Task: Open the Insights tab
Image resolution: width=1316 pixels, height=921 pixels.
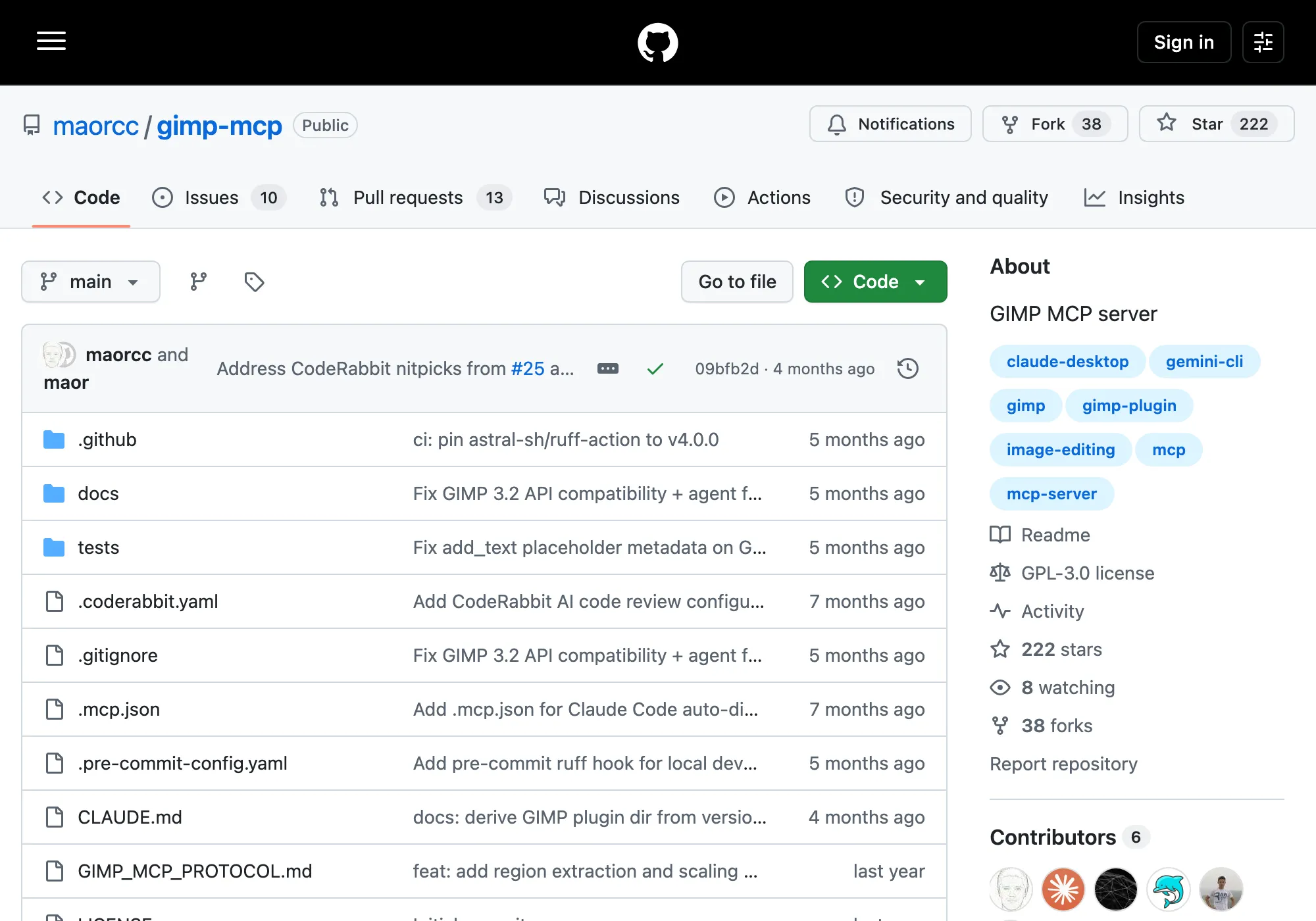Action: (x=1134, y=197)
